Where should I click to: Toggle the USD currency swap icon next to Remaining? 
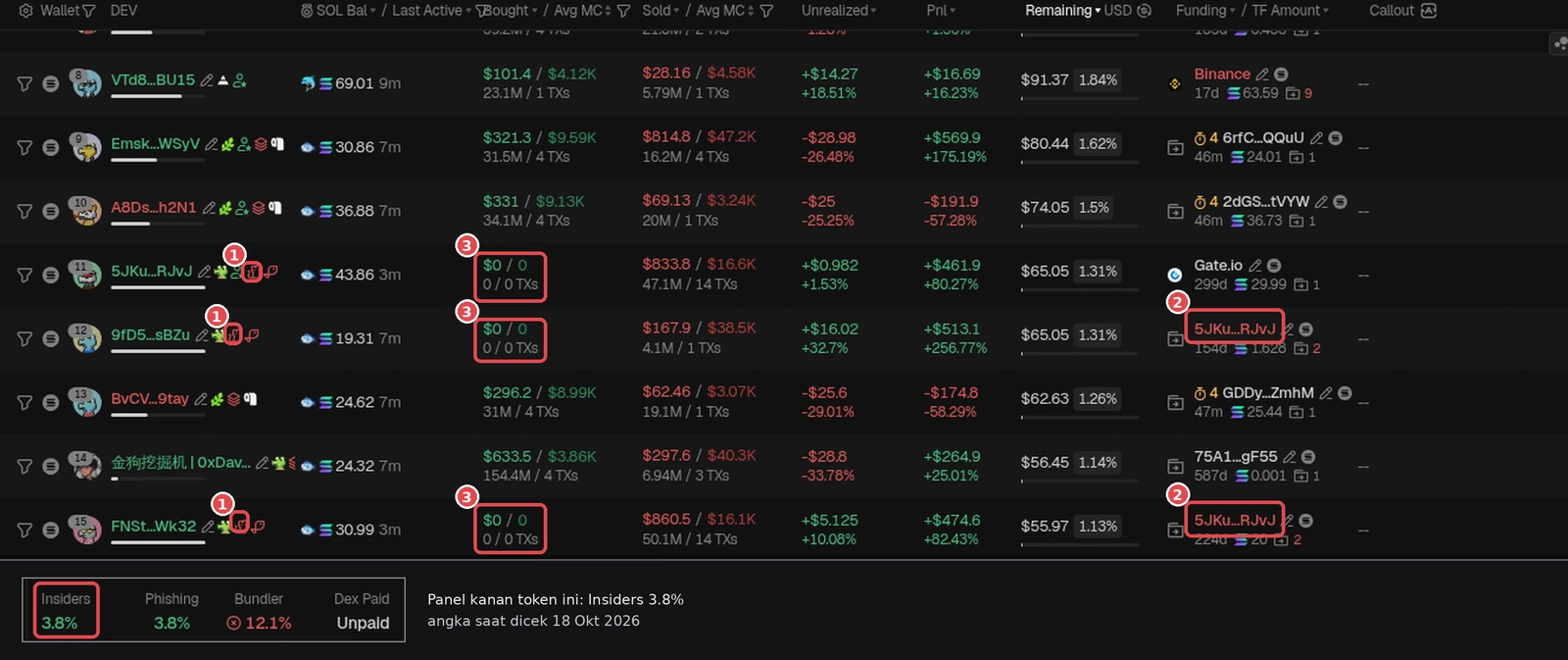coord(1144,11)
